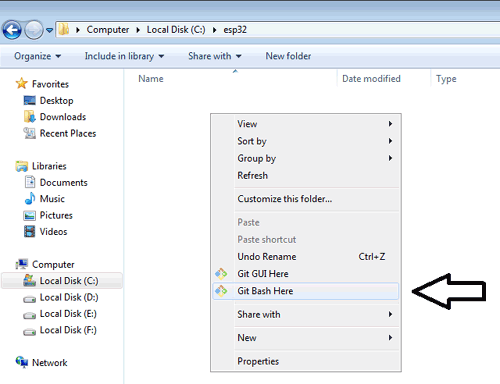
Task: Click the Git Bash Here icon
Action: tap(221, 291)
